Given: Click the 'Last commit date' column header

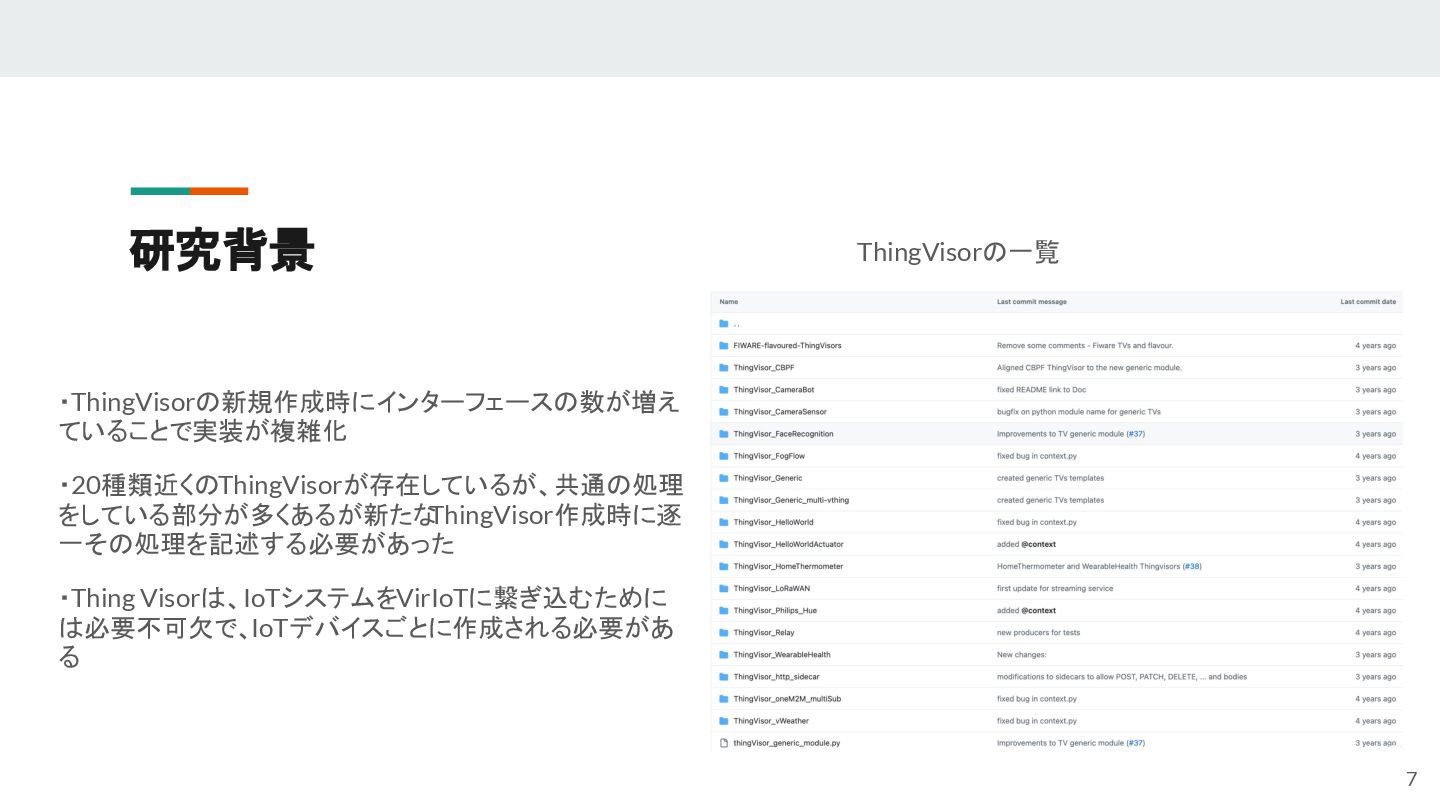Looking at the screenshot, I should 1368,301.
